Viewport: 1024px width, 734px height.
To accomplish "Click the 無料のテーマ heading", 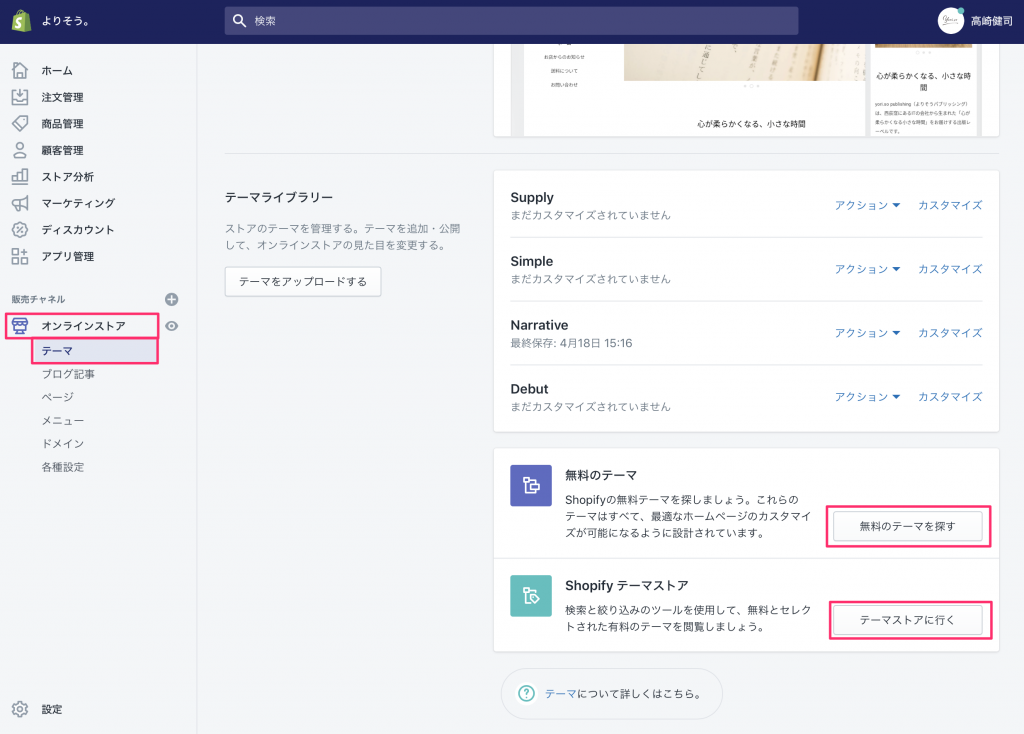I will [x=601, y=475].
